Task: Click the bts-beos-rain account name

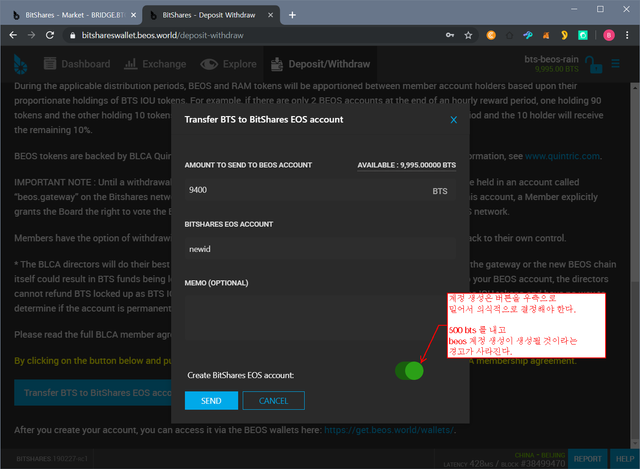Action: [x=551, y=59]
